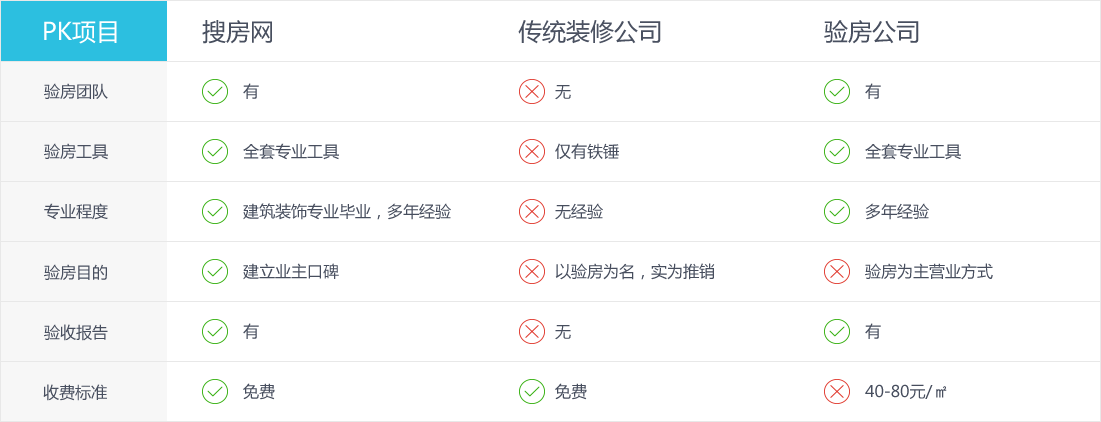Click red X icon beside 40-80元/㎡

pyautogui.click(x=836, y=391)
